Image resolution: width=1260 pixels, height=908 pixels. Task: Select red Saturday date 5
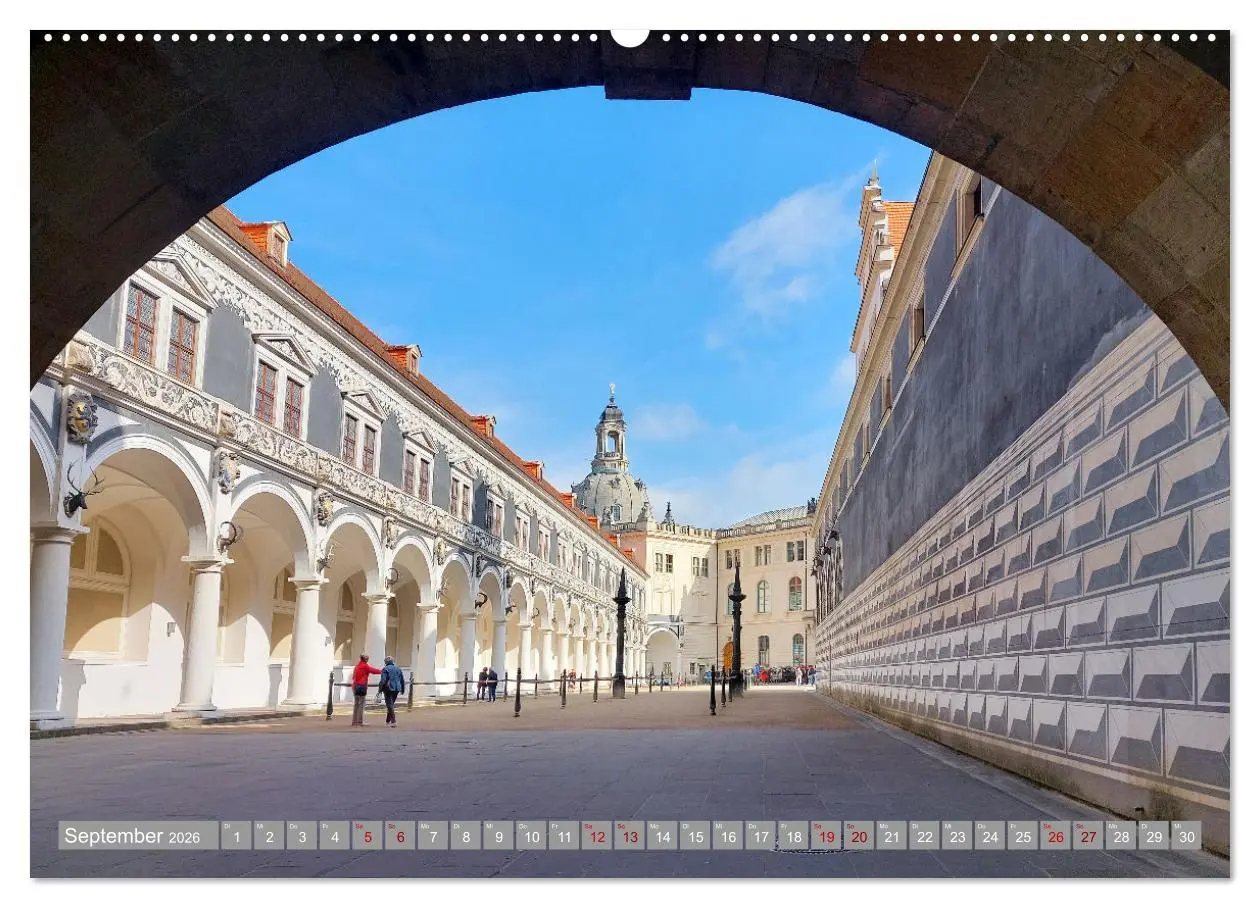(x=367, y=836)
